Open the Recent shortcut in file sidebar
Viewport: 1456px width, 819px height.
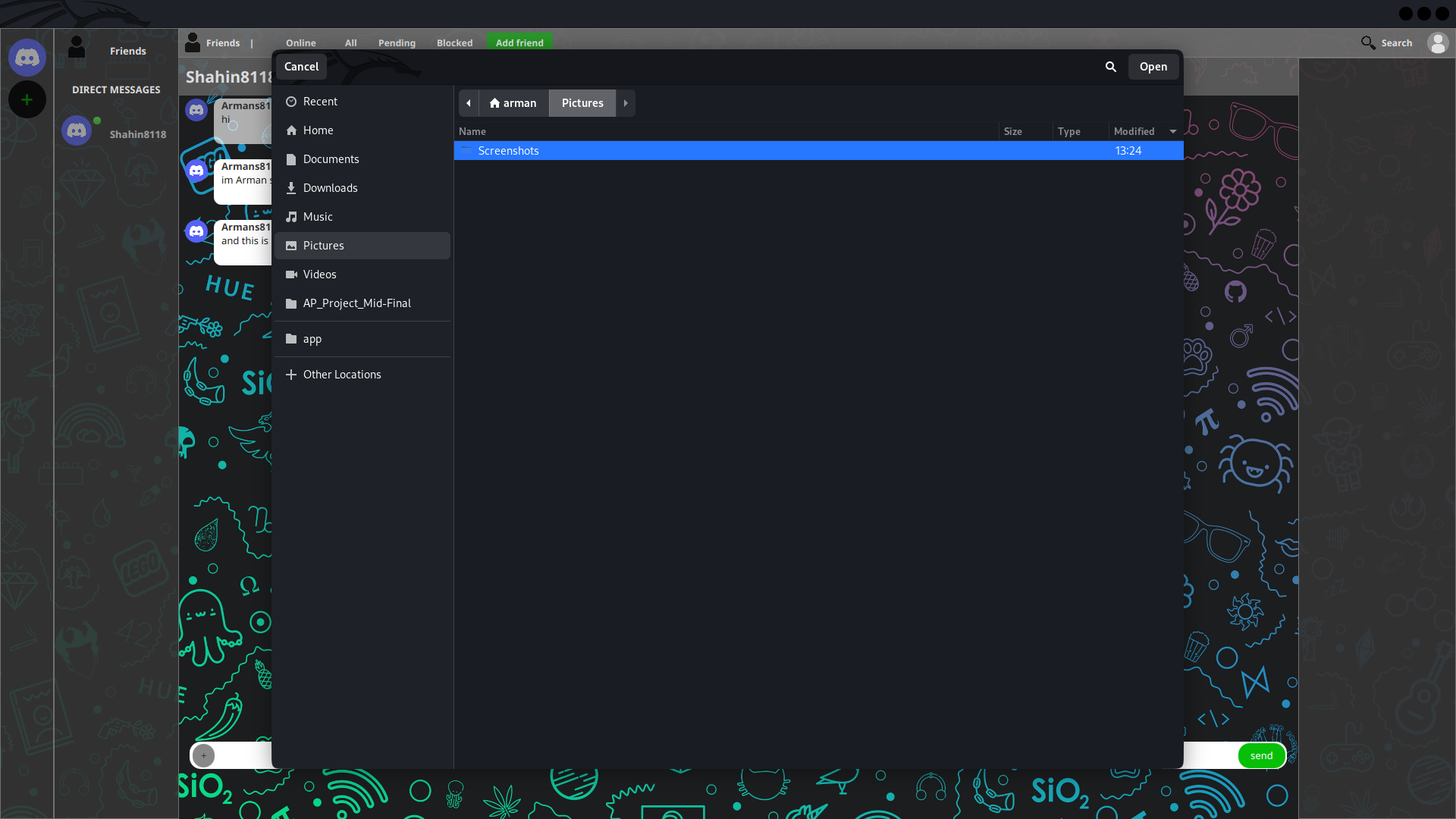click(x=320, y=101)
